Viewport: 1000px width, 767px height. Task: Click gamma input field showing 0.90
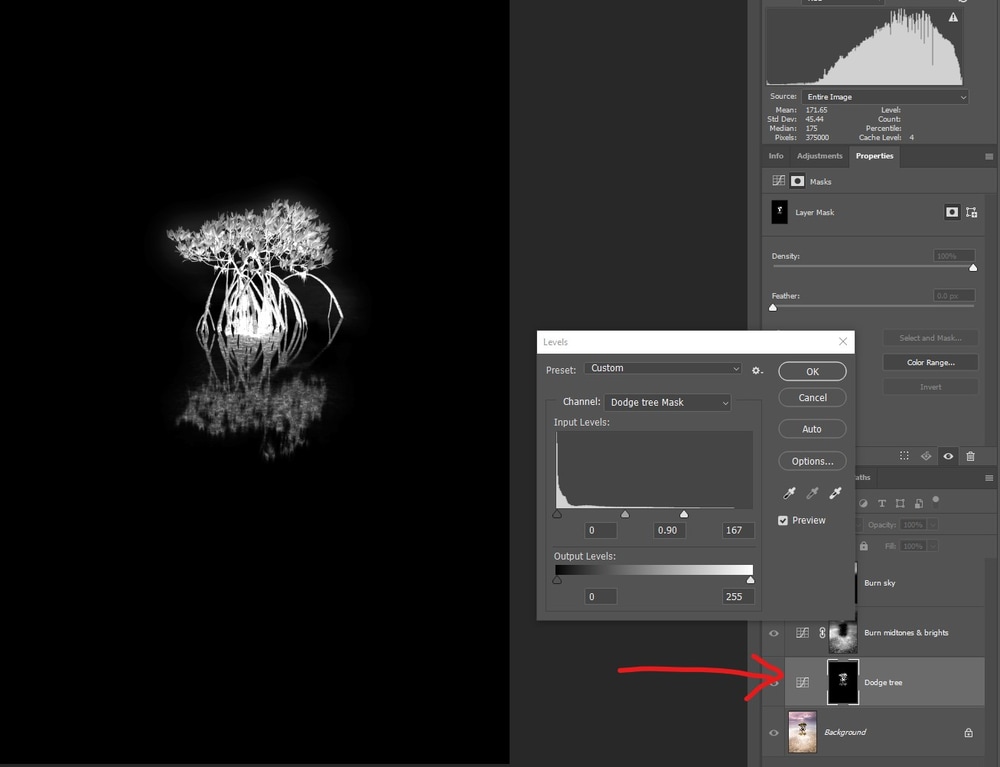pos(669,530)
